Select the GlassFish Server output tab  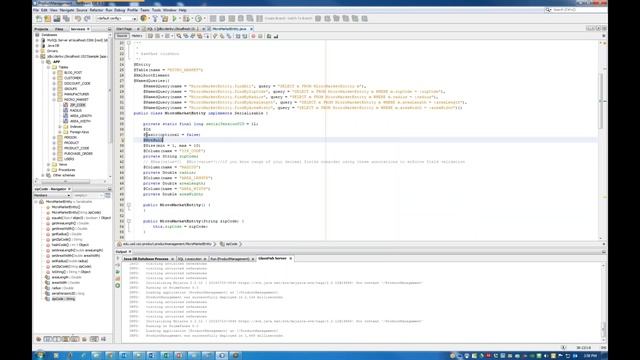pyautogui.click(x=275, y=259)
